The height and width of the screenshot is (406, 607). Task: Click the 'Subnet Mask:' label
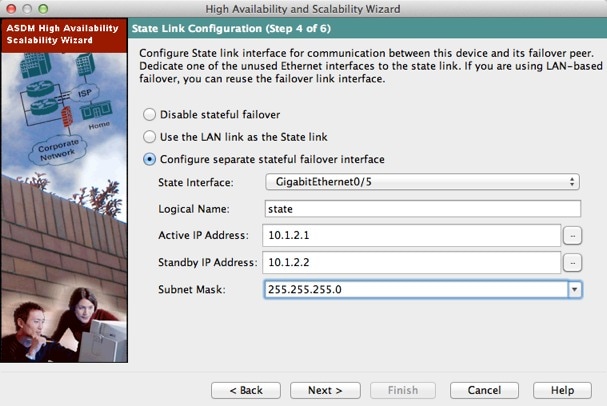(192, 290)
